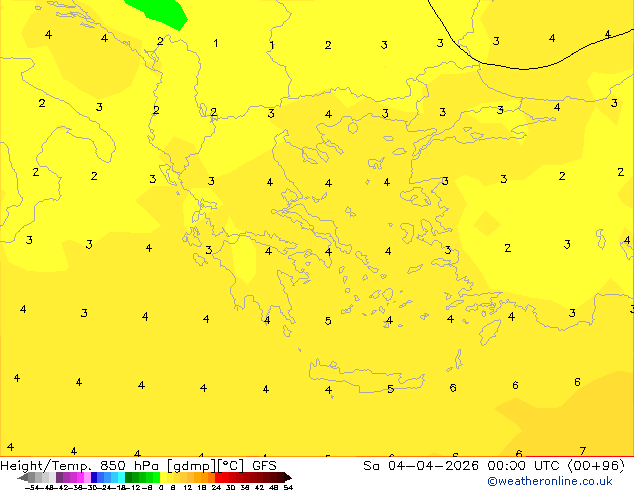Click the left gray arrow of color scale
Screen dimensions: 634x490
click(x=23, y=477)
